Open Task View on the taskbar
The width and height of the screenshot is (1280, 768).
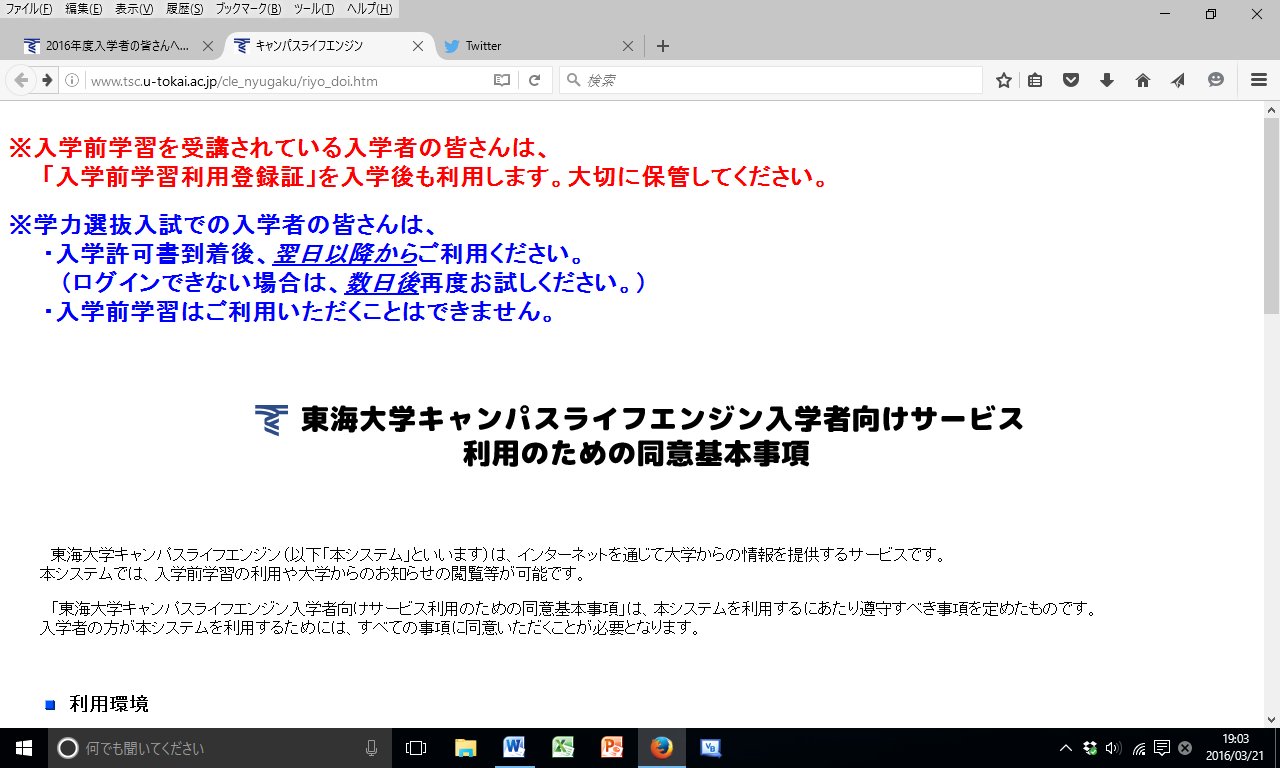(415, 748)
